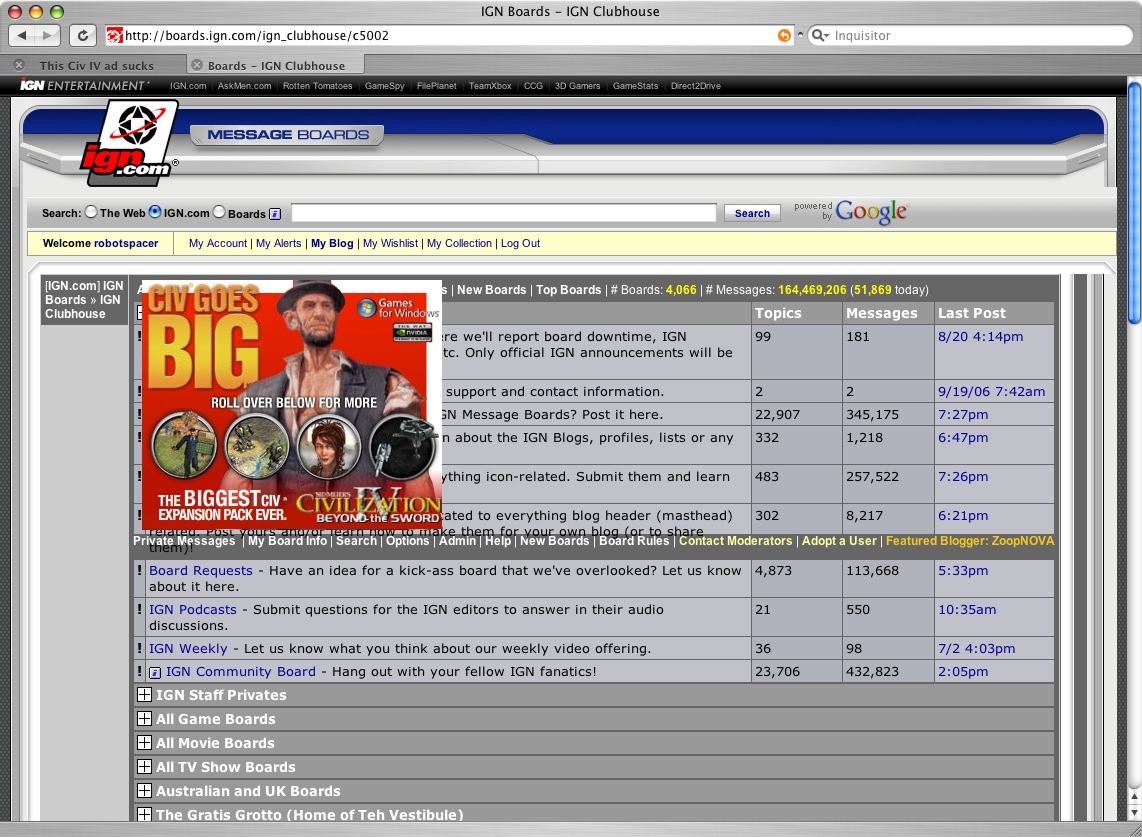The image size is (1142, 837).
Task: Click the IGN.com logo
Action: (129, 142)
